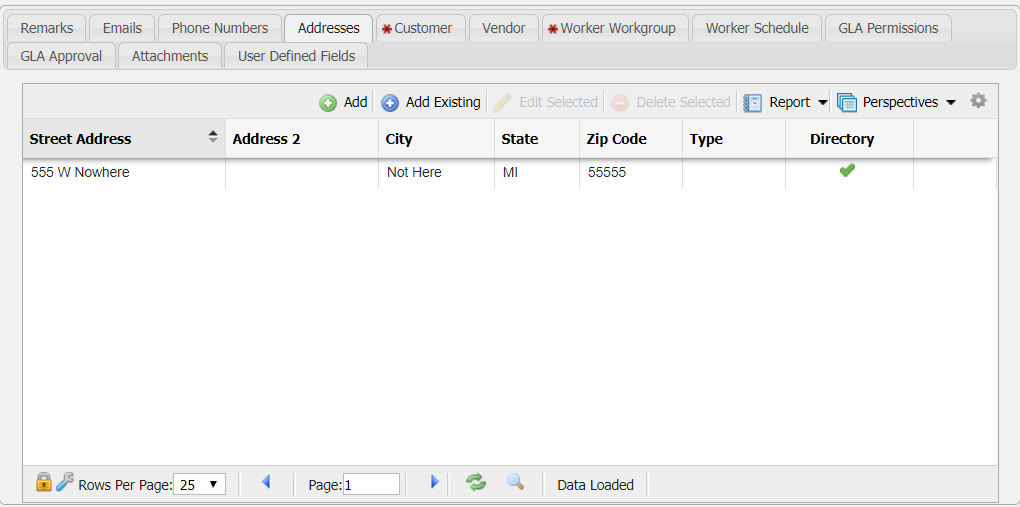Click the Page number input field
Screen dimensions: 1020x507
371,485
